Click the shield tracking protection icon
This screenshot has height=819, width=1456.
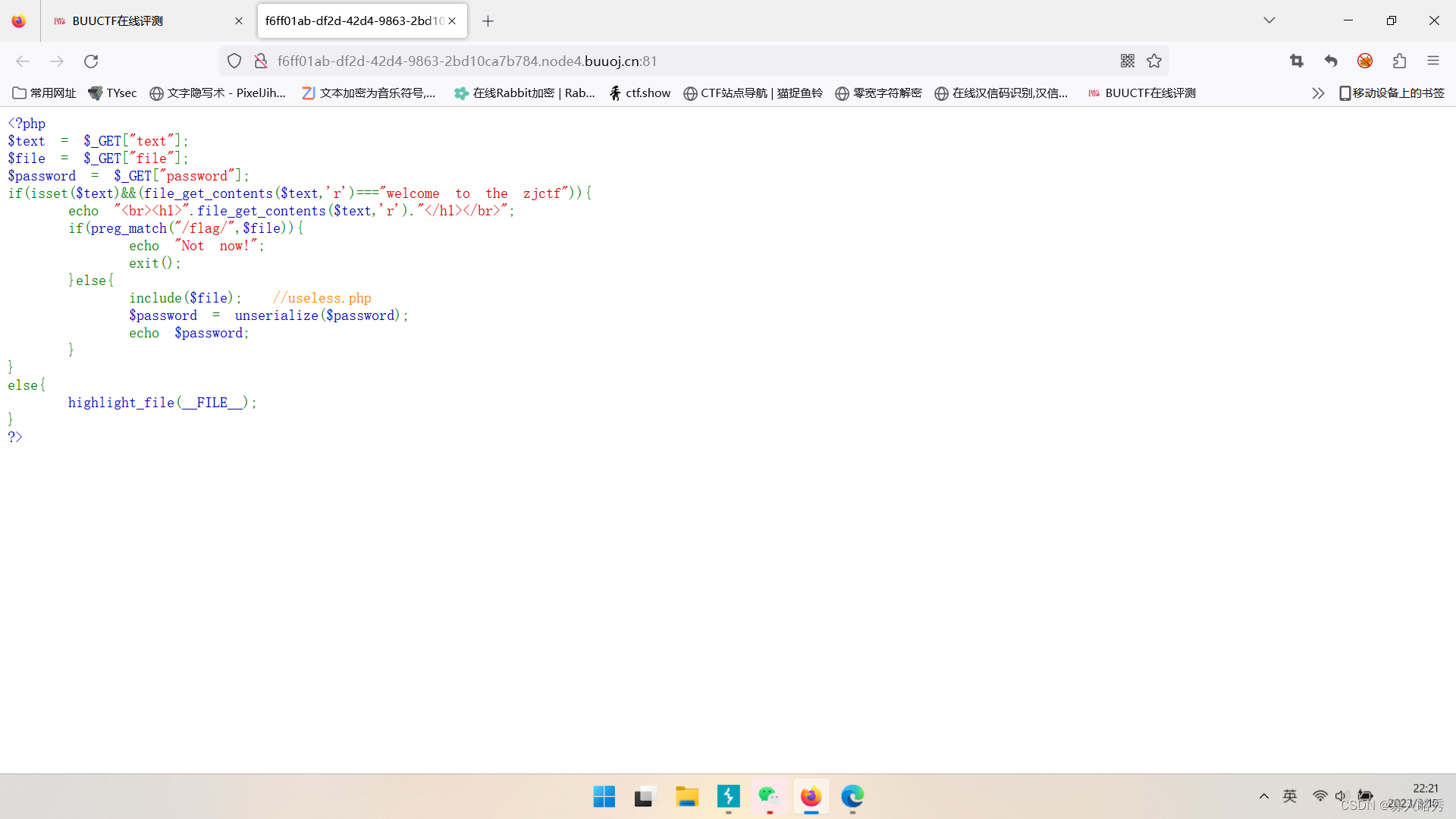click(x=234, y=61)
